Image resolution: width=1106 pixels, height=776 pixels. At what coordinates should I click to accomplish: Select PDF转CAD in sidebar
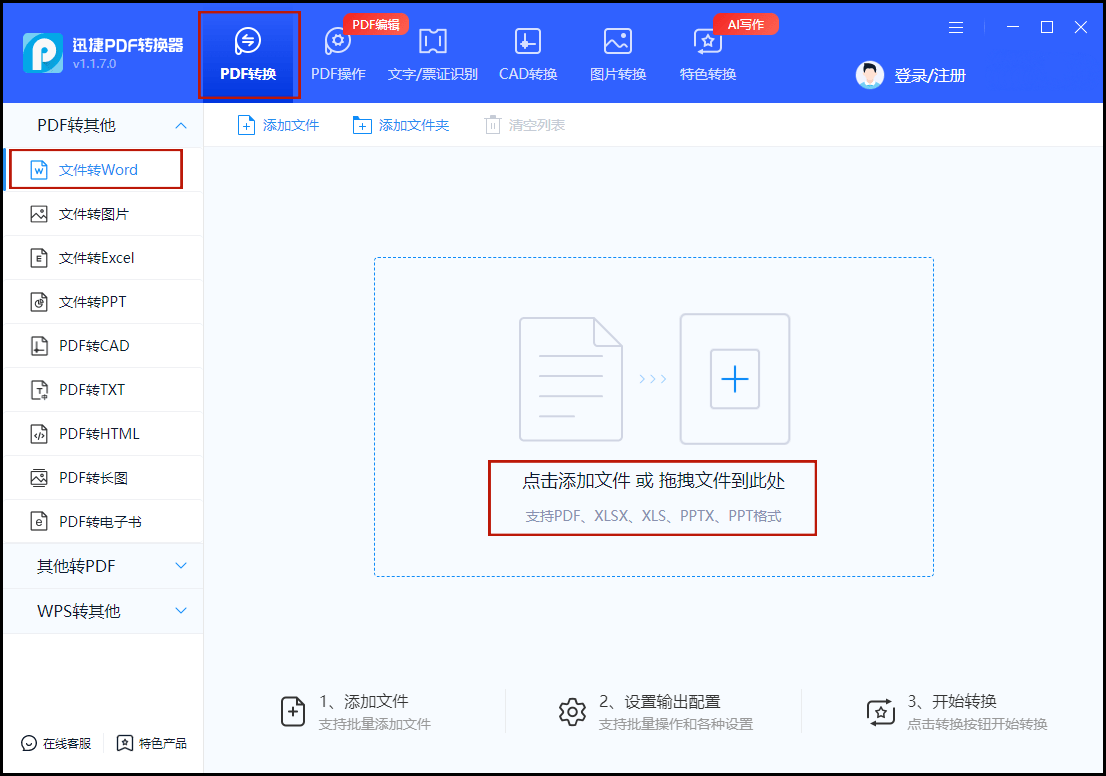pos(103,346)
